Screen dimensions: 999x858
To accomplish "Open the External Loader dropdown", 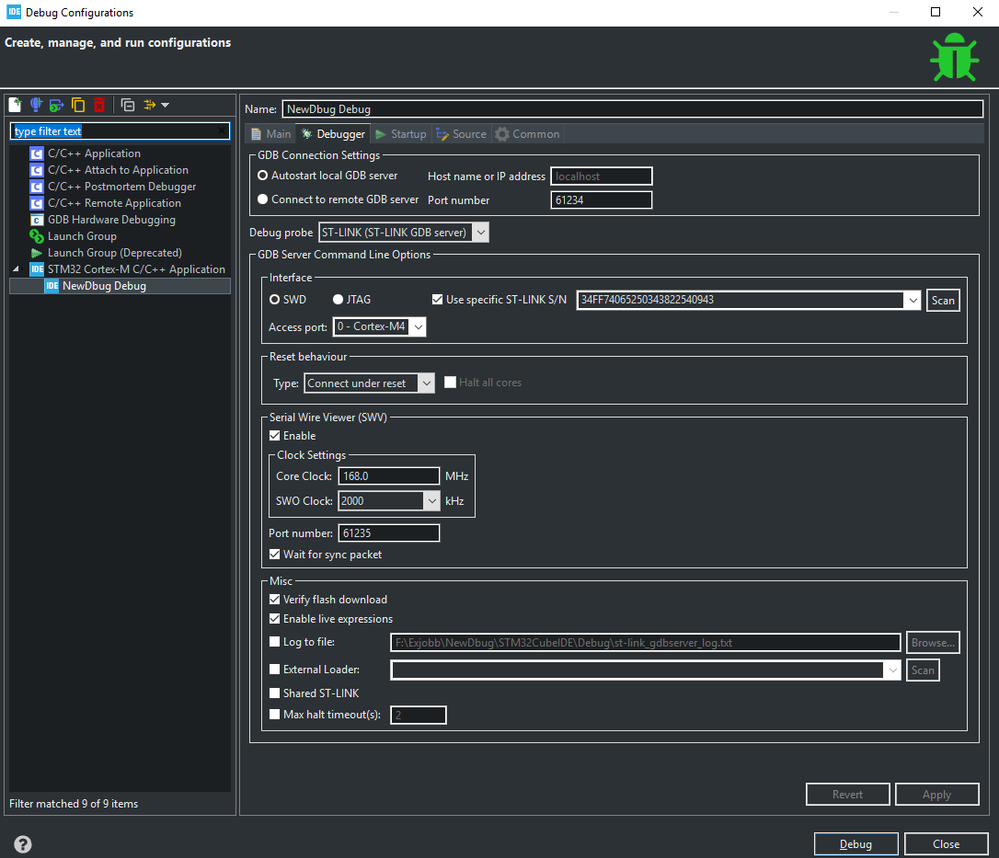I will 893,670.
